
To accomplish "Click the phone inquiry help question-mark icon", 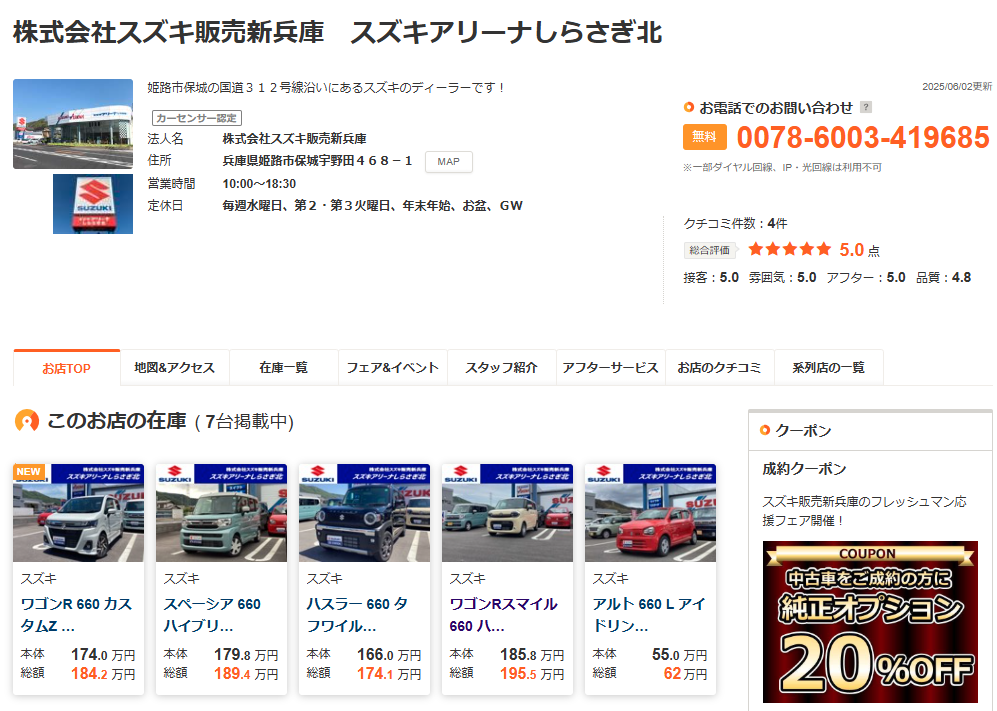I will (866, 107).
